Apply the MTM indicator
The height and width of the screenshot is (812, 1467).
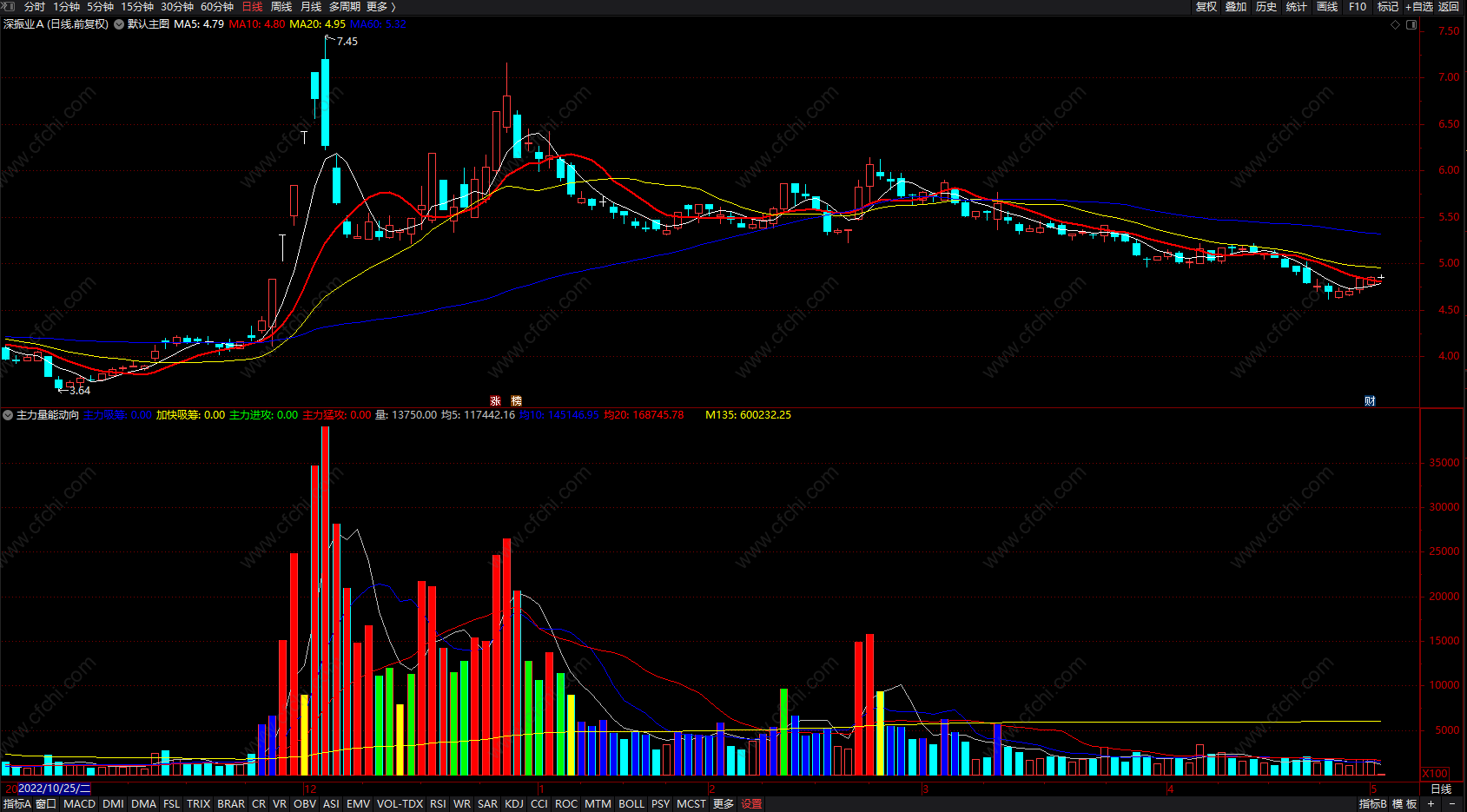point(598,804)
